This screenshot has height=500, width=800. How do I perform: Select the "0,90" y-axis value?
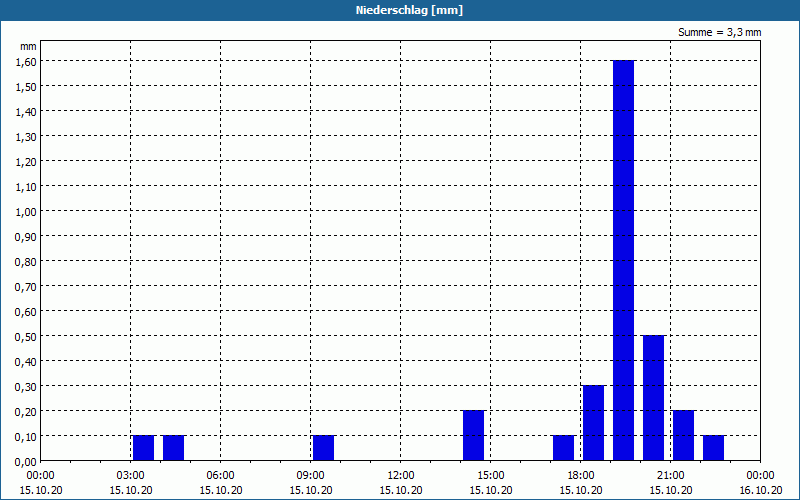coord(26,236)
